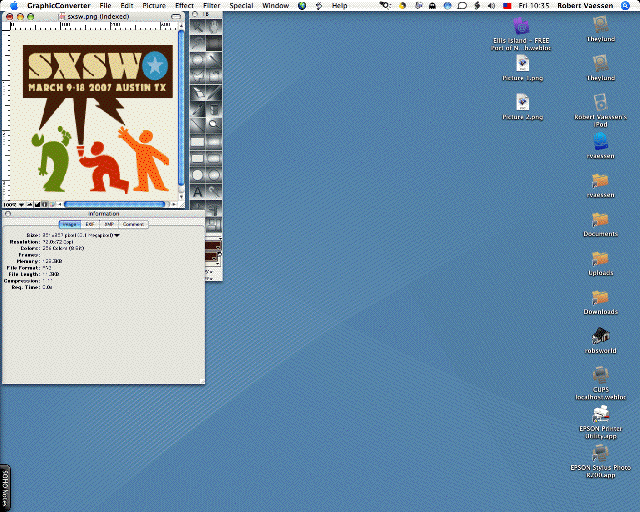Open the flag input source menu
This screenshot has height=512, width=640.
tap(507, 5)
